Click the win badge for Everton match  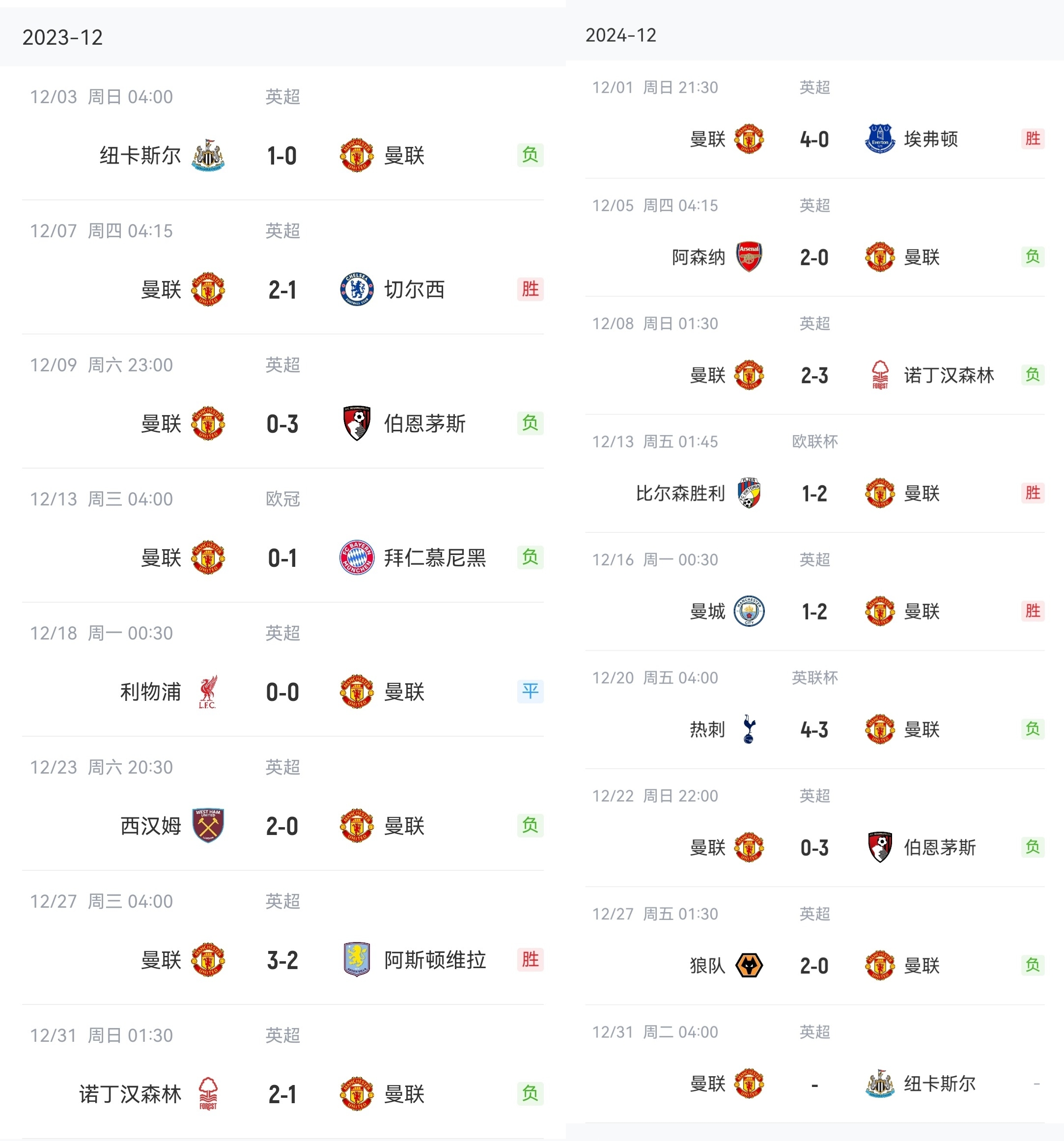tap(1033, 139)
